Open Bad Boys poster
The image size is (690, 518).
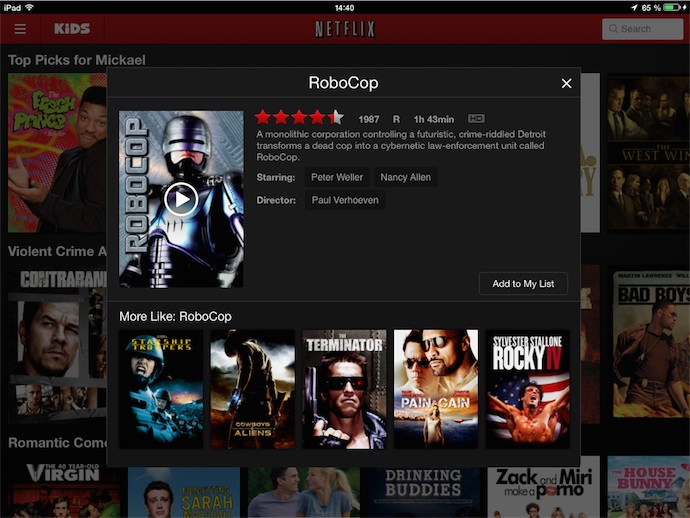pyautogui.click(x=649, y=345)
